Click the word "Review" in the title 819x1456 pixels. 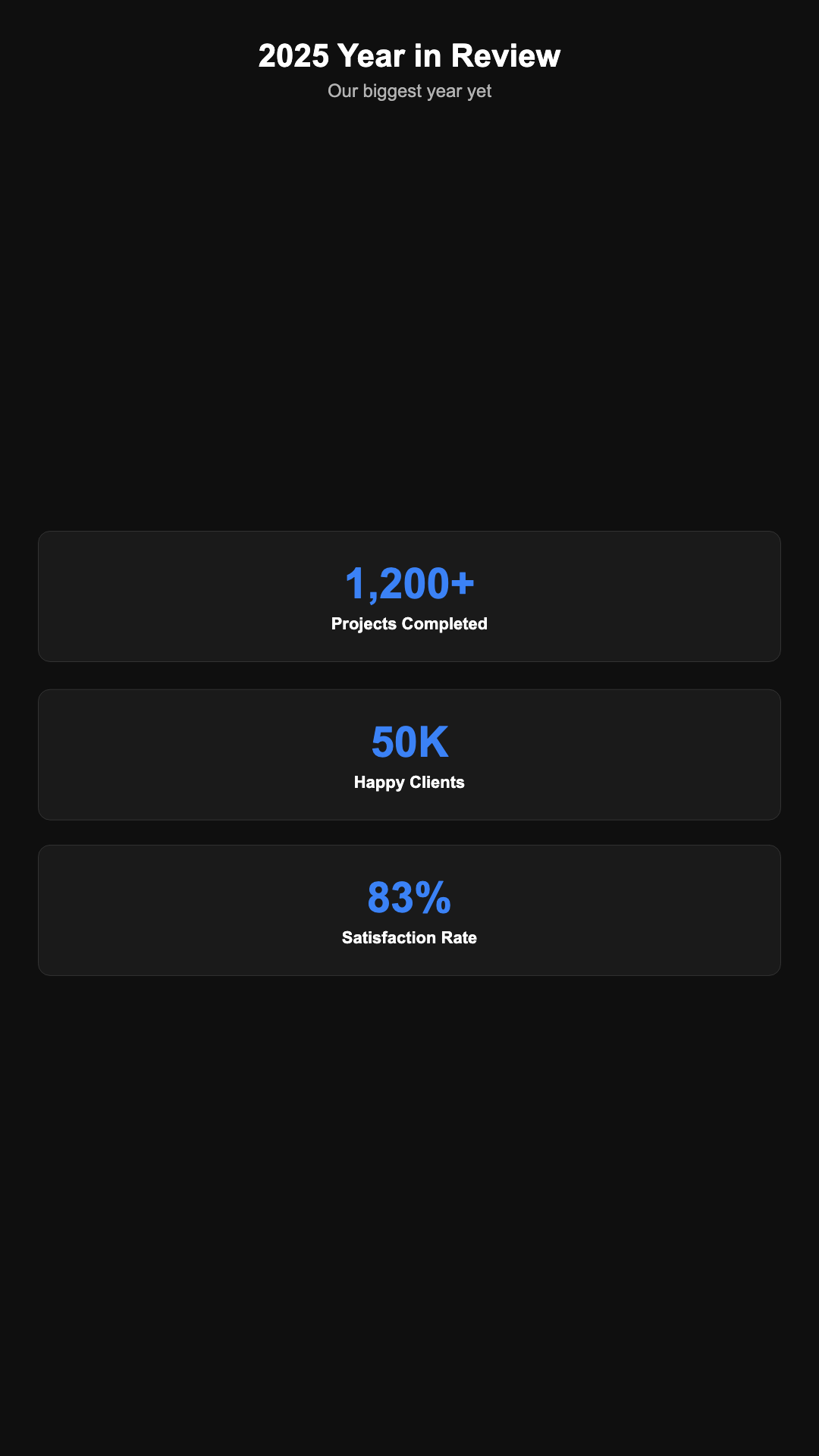click(x=506, y=56)
